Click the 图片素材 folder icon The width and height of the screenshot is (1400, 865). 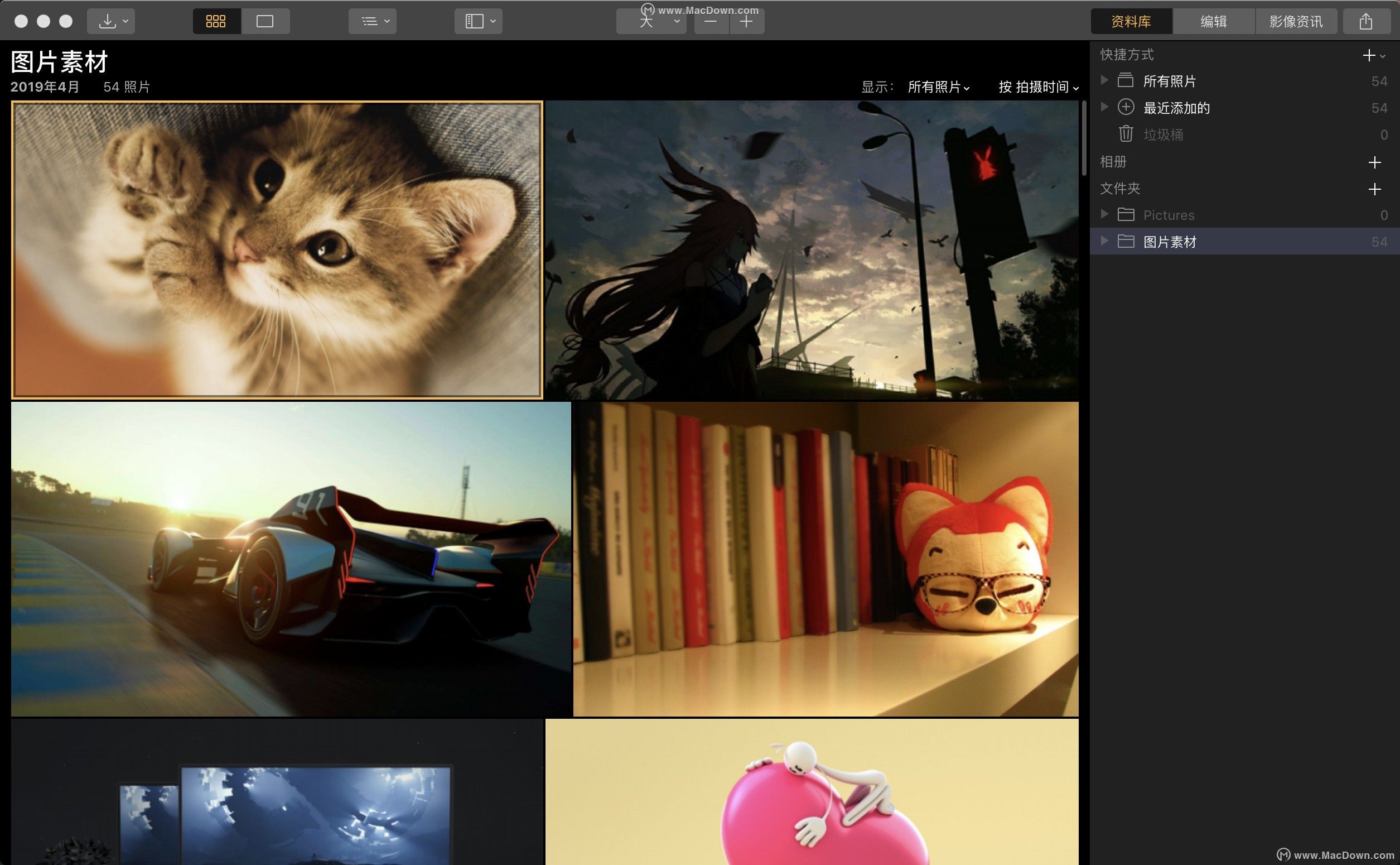[x=1126, y=242]
